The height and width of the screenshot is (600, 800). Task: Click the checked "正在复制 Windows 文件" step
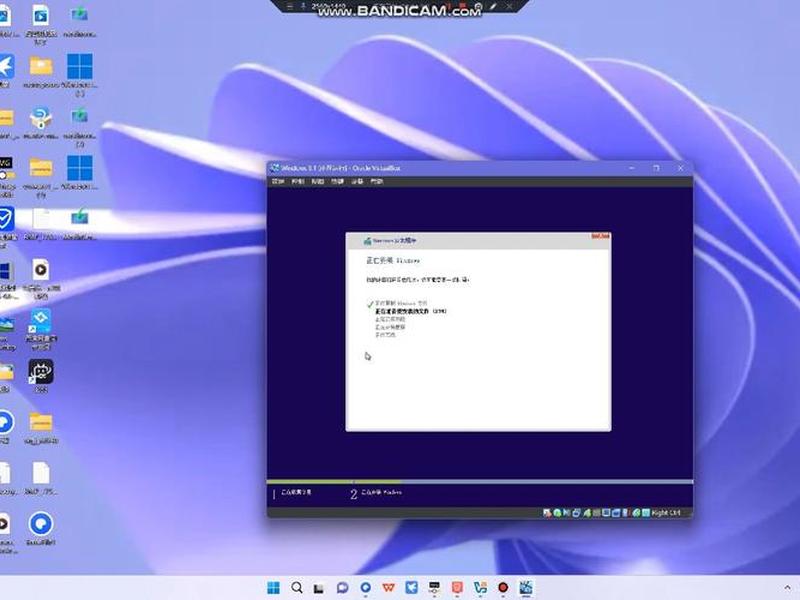(401, 304)
